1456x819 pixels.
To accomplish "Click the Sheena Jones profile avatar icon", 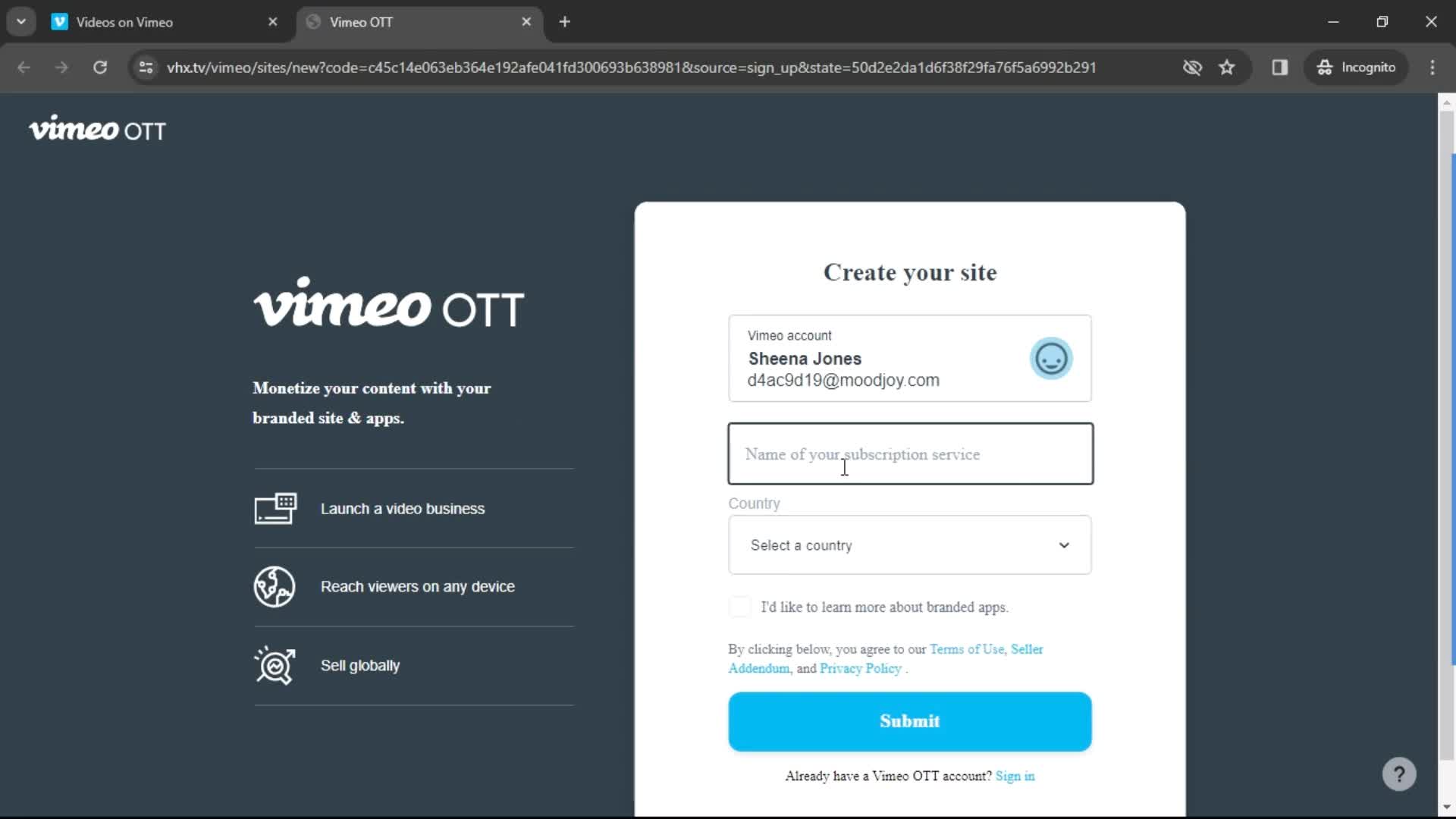I will click(x=1050, y=358).
